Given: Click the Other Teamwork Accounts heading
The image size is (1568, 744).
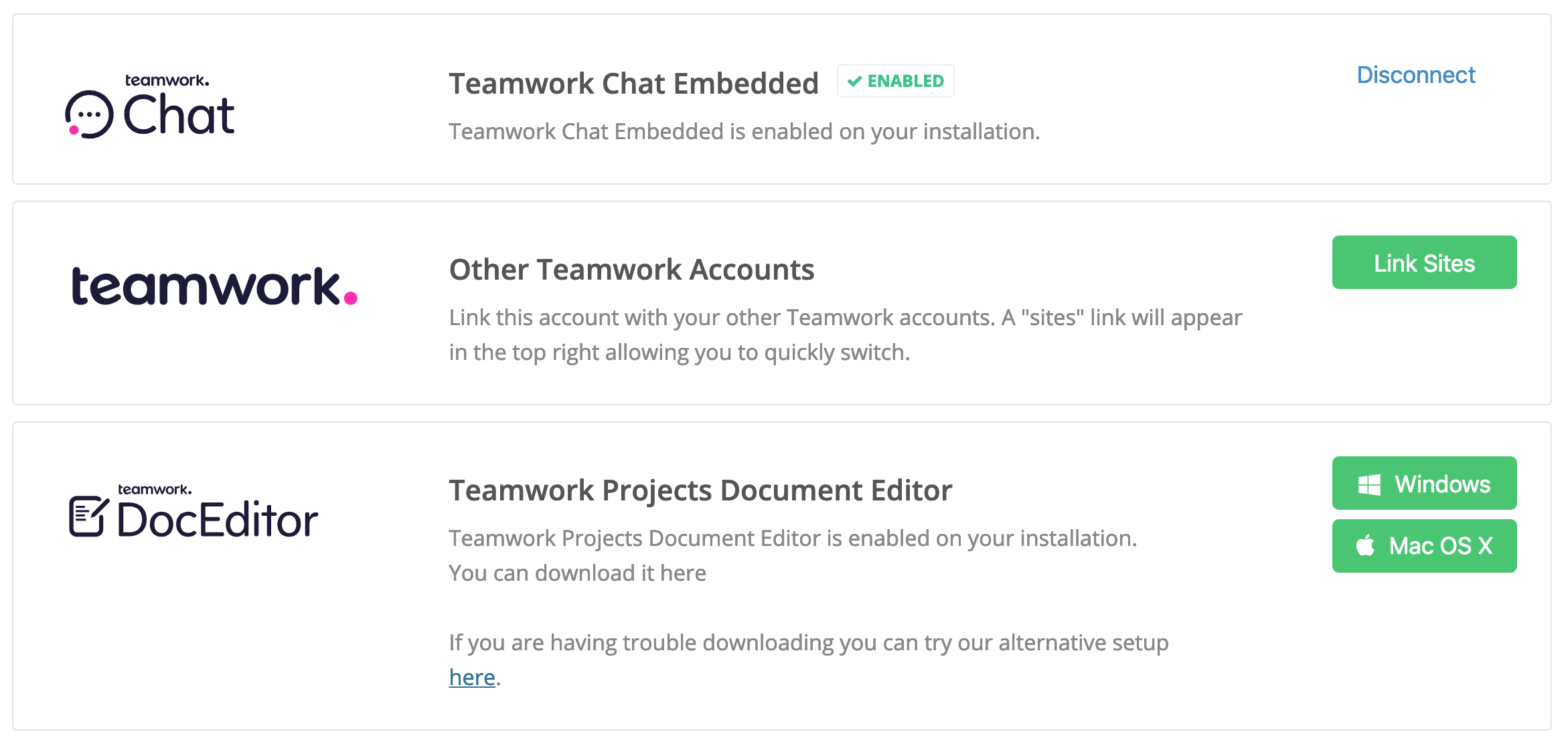Looking at the screenshot, I should [x=632, y=270].
